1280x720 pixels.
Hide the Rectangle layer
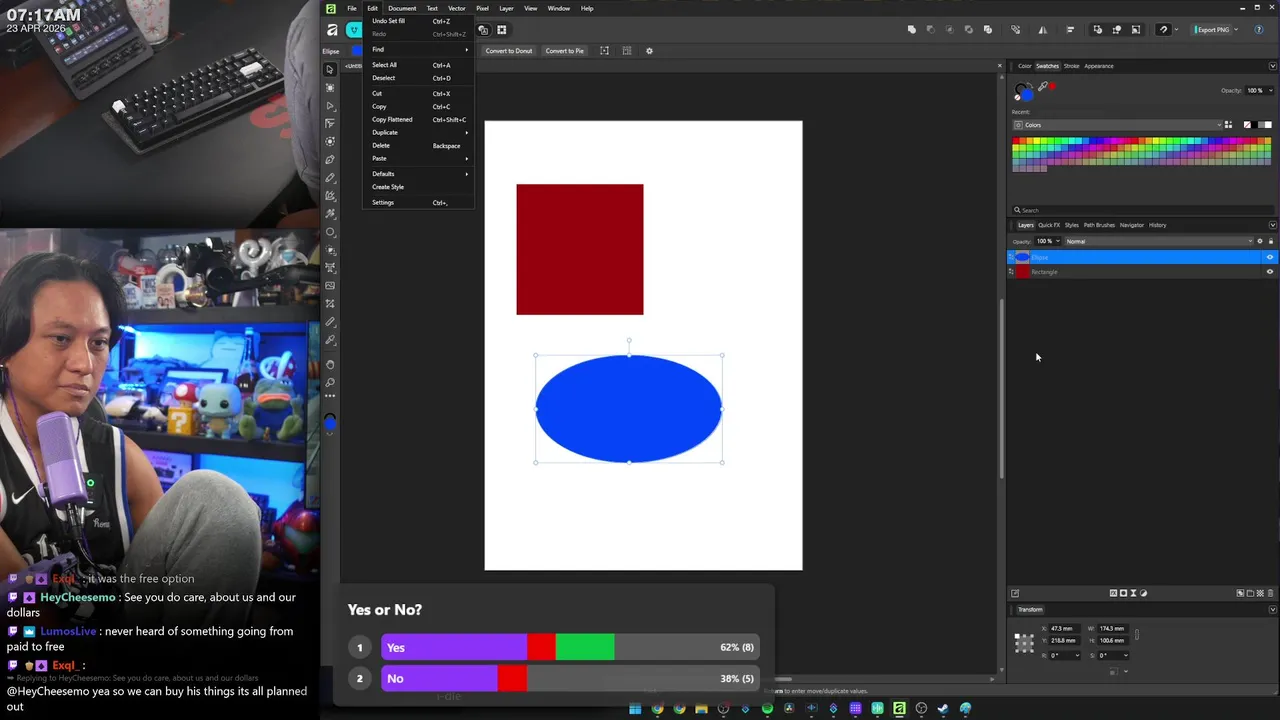click(x=1270, y=271)
